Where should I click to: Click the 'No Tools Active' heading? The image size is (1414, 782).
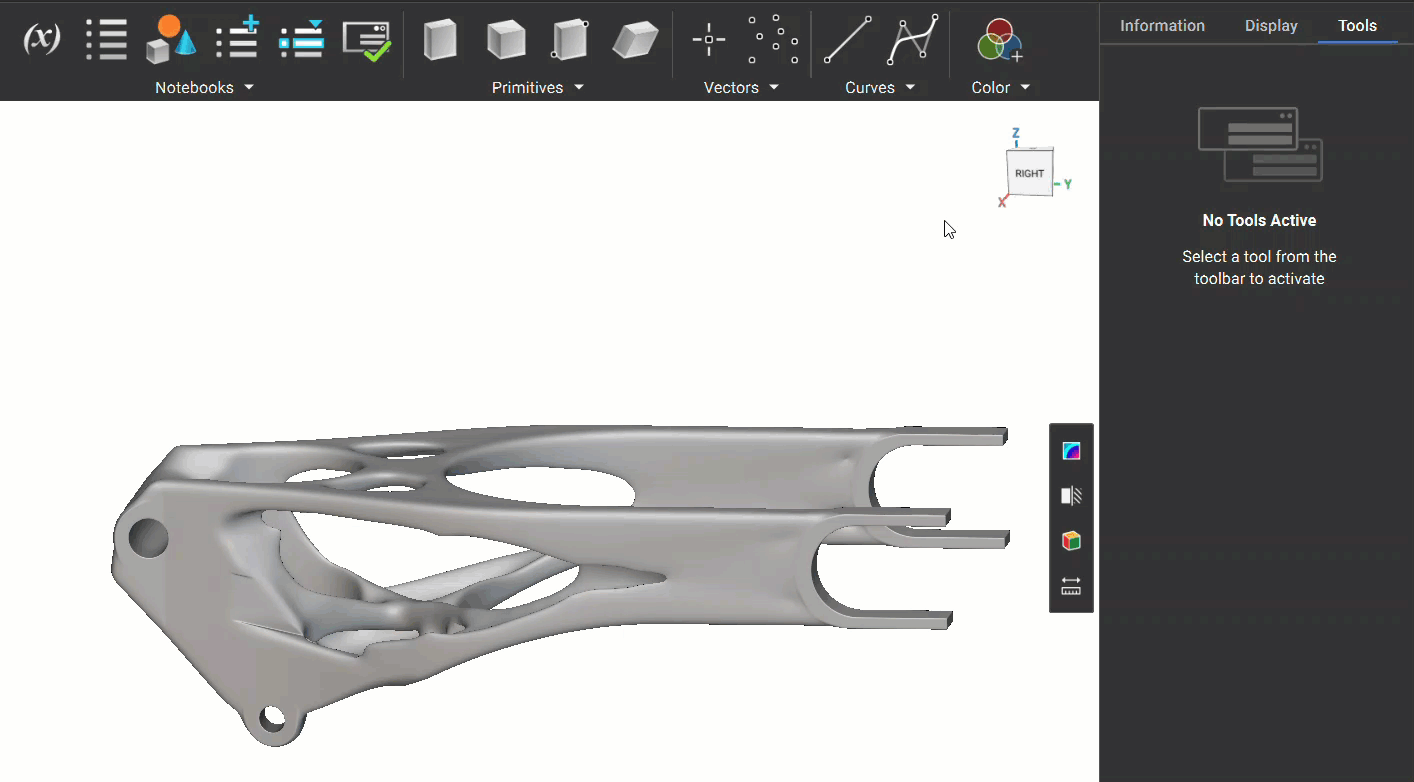(x=1259, y=220)
